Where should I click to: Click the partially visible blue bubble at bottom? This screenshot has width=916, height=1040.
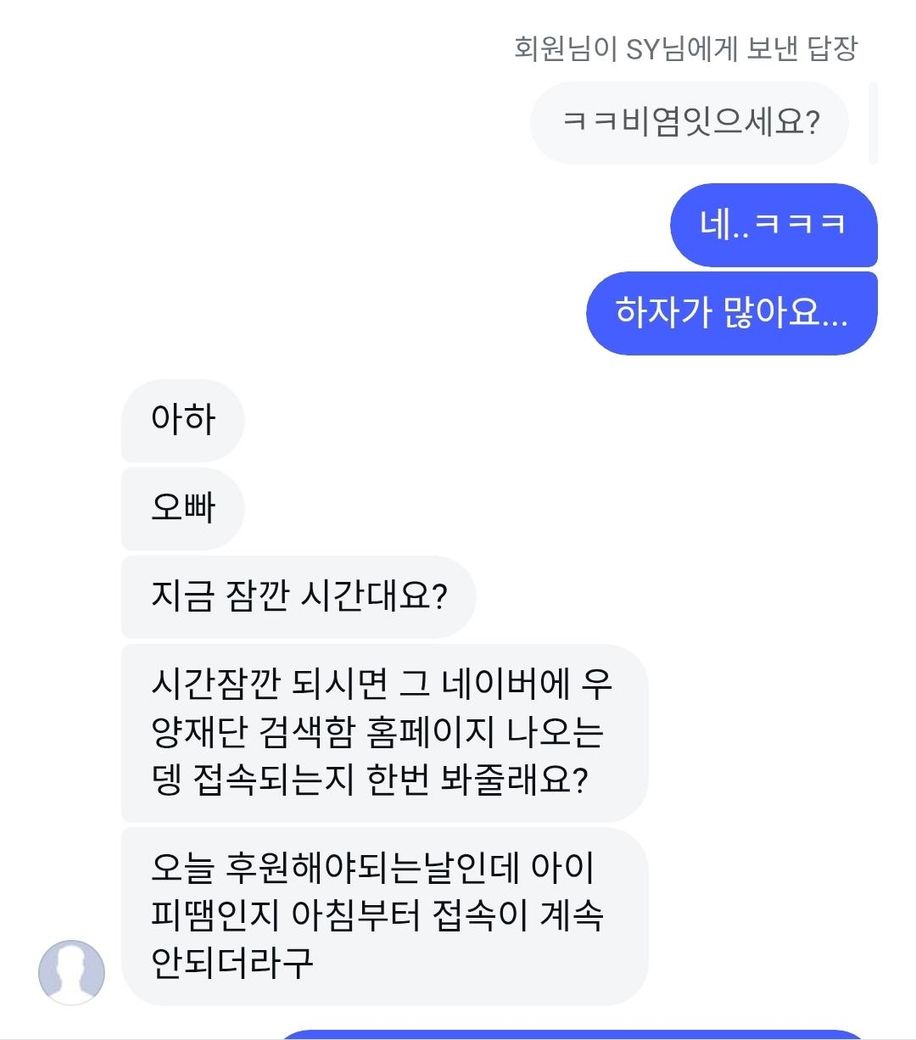[x=570, y=1033]
